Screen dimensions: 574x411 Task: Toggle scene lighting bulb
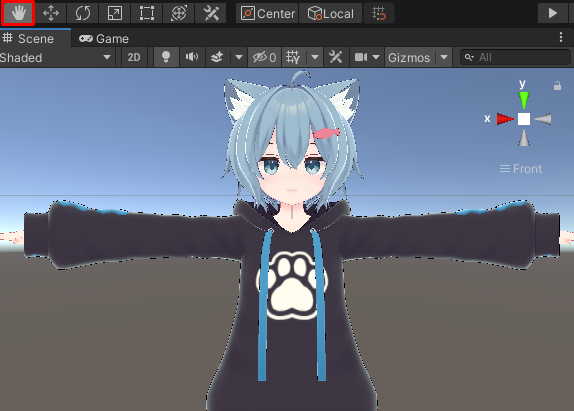[166, 57]
